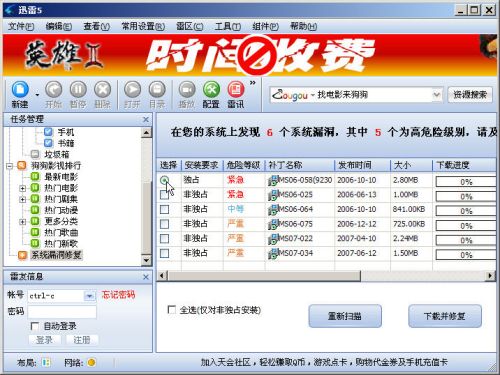Click the network (网络) status indicator
The height and width of the screenshot is (375, 500).
91,362
